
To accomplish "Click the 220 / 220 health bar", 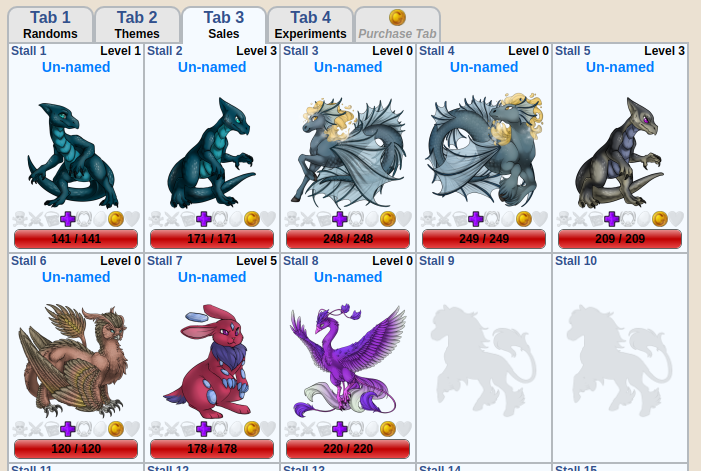I will (x=348, y=449).
